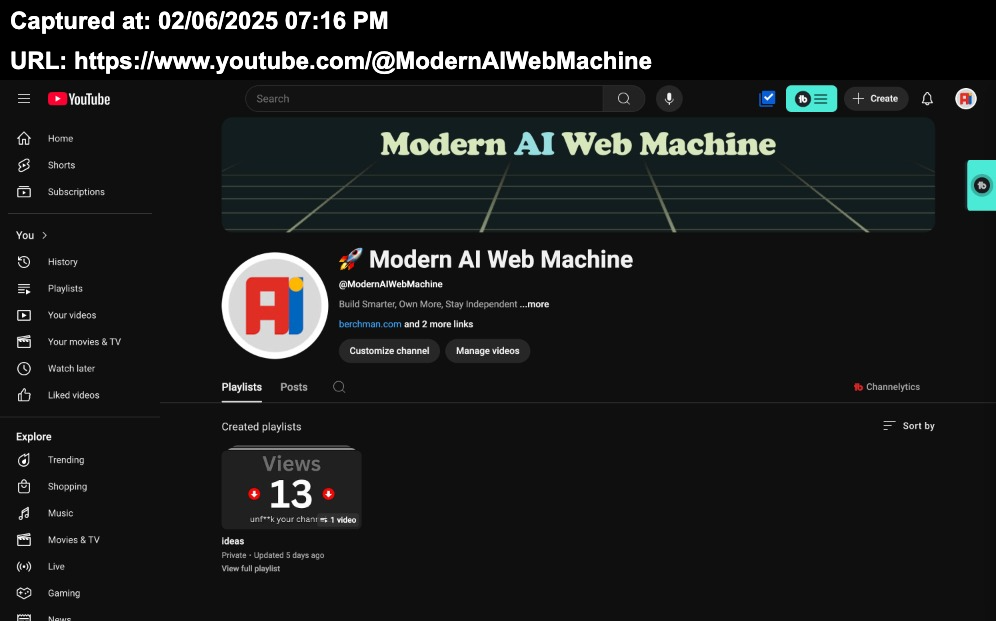Search within channel magnifier icon
996x621 pixels.
[339, 387]
